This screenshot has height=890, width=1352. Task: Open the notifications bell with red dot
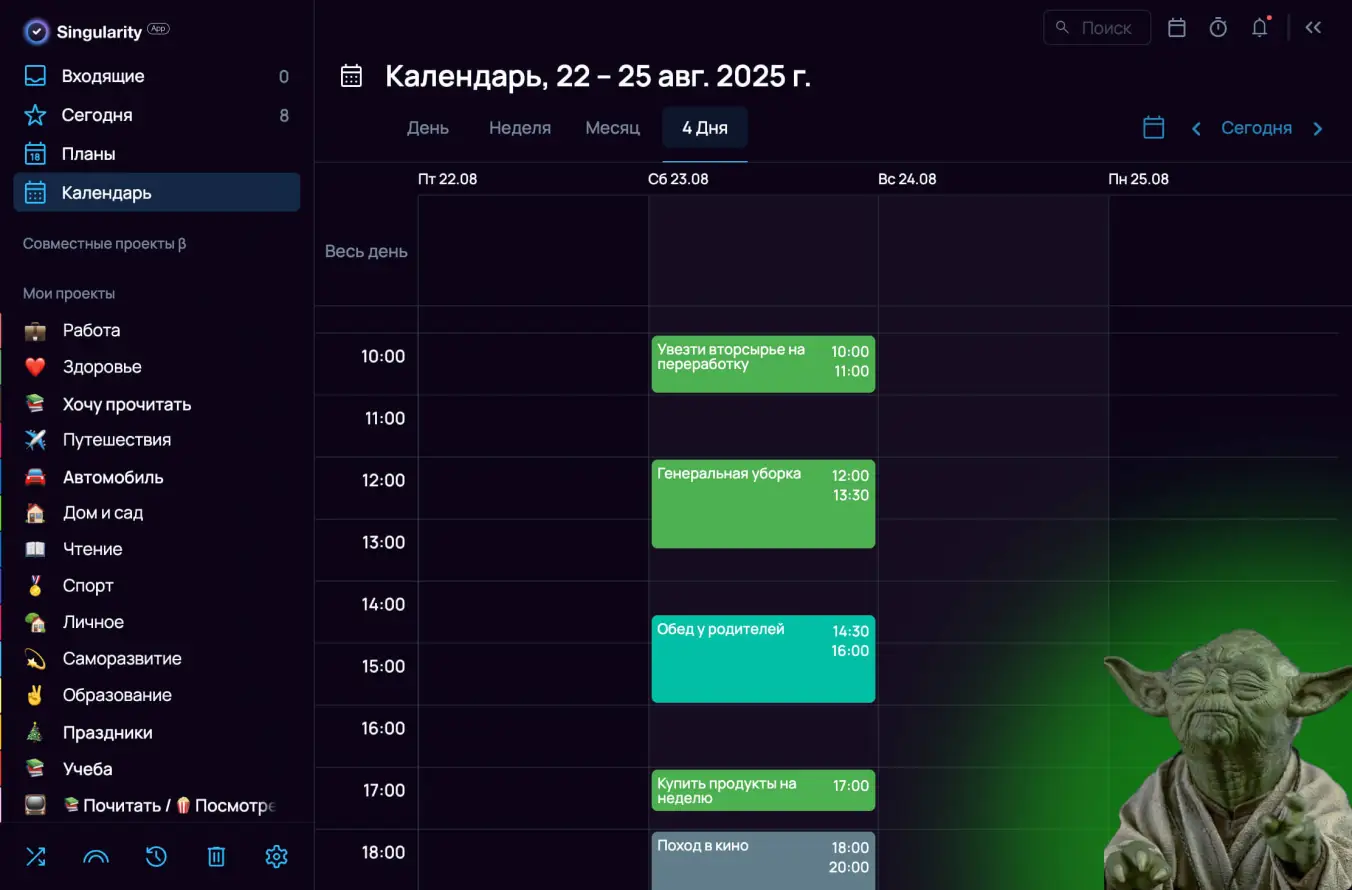coord(1259,28)
